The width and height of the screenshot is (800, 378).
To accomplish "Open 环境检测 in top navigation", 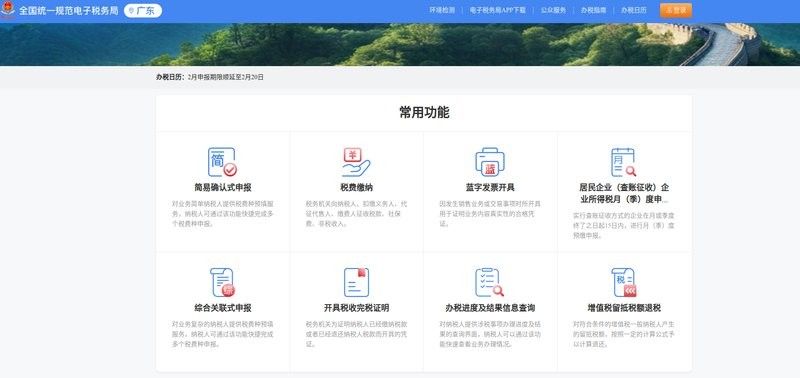I will coord(442,10).
